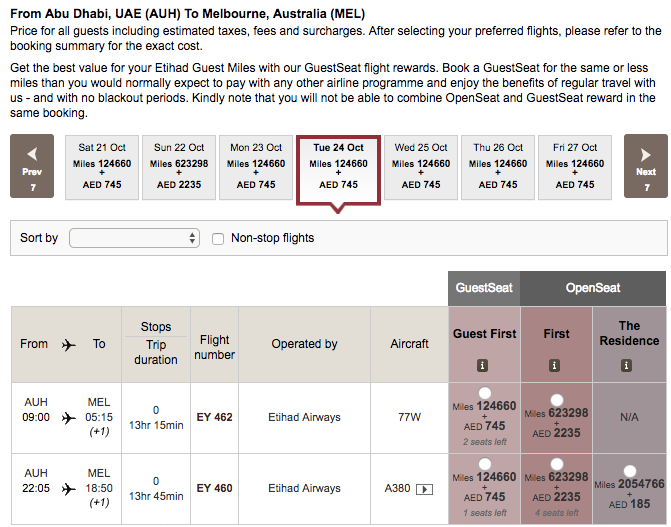The width and height of the screenshot is (671, 527).
Task: Click the Guest First info icon
Action: click(x=484, y=365)
